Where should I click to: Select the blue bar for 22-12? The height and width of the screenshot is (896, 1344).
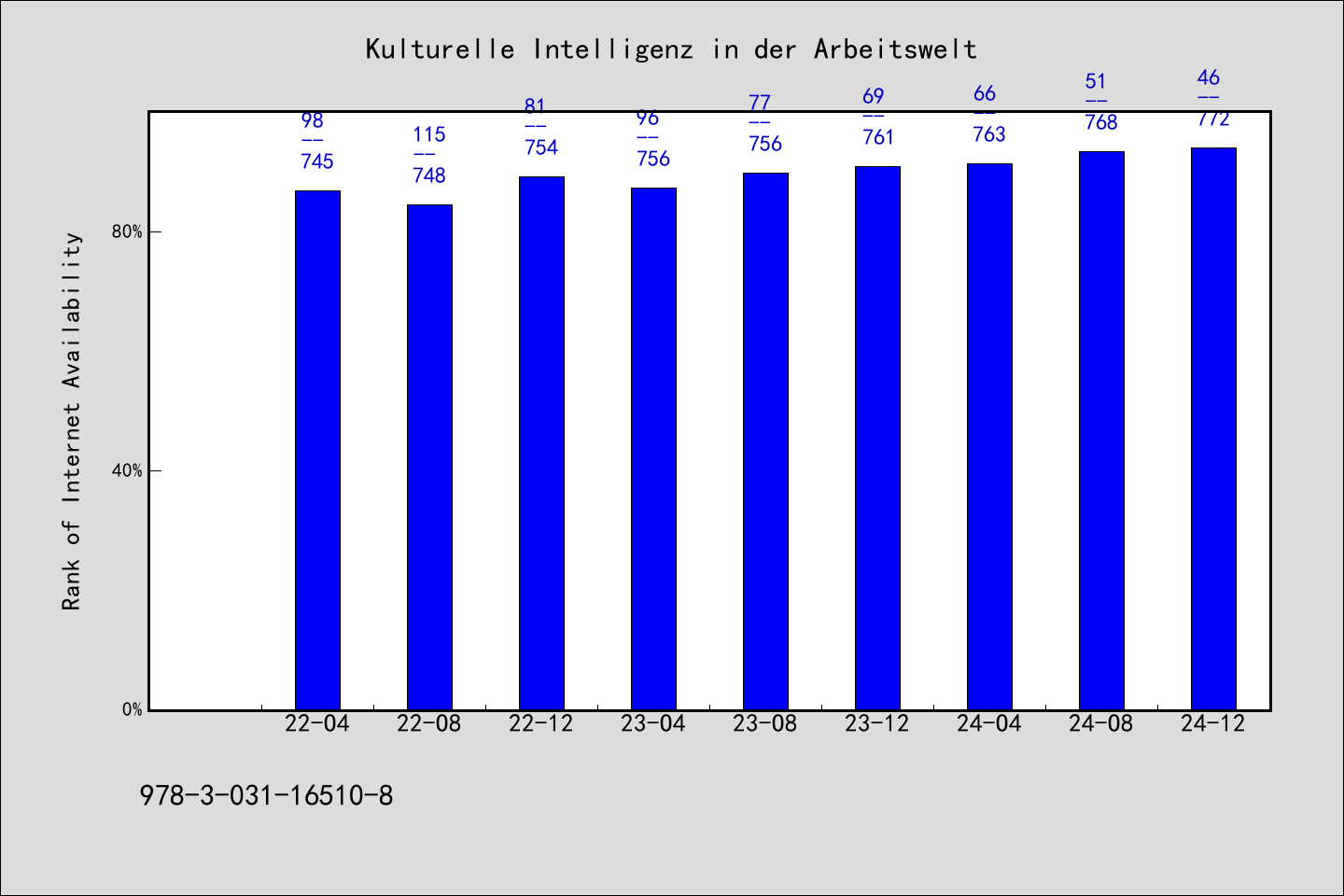541,443
